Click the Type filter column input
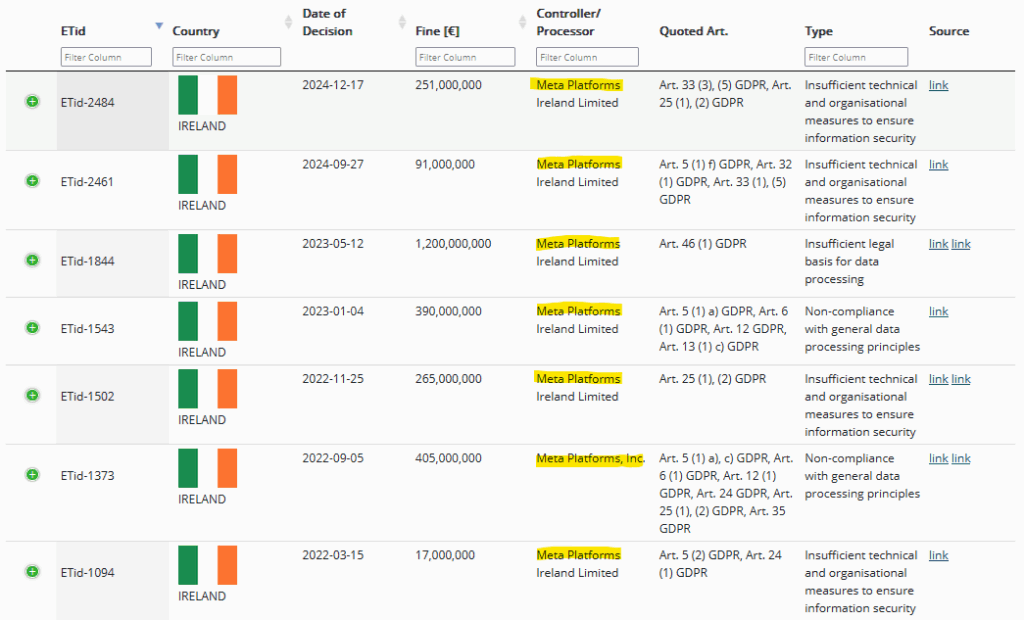This screenshot has width=1024, height=620. (x=856, y=57)
